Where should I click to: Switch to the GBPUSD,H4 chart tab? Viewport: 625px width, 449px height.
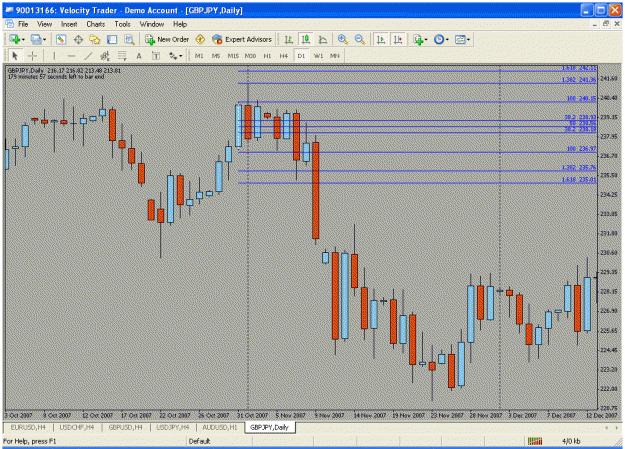(x=126, y=427)
